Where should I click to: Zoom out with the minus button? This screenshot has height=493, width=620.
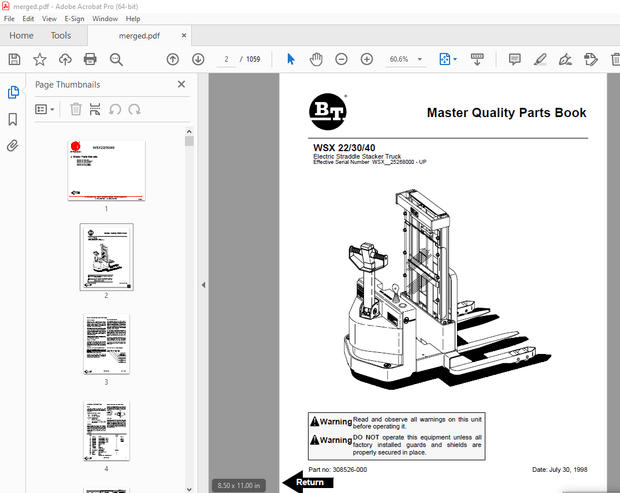tap(341, 59)
